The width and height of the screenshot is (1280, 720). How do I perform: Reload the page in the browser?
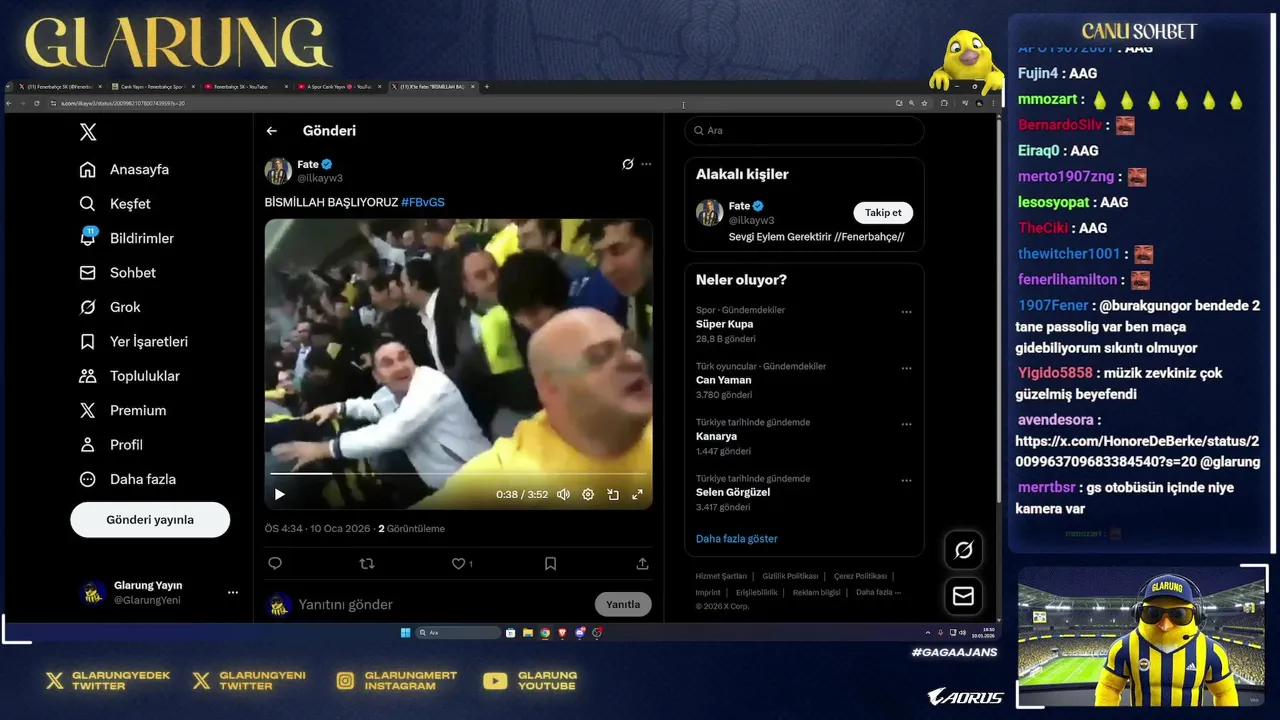(x=37, y=103)
